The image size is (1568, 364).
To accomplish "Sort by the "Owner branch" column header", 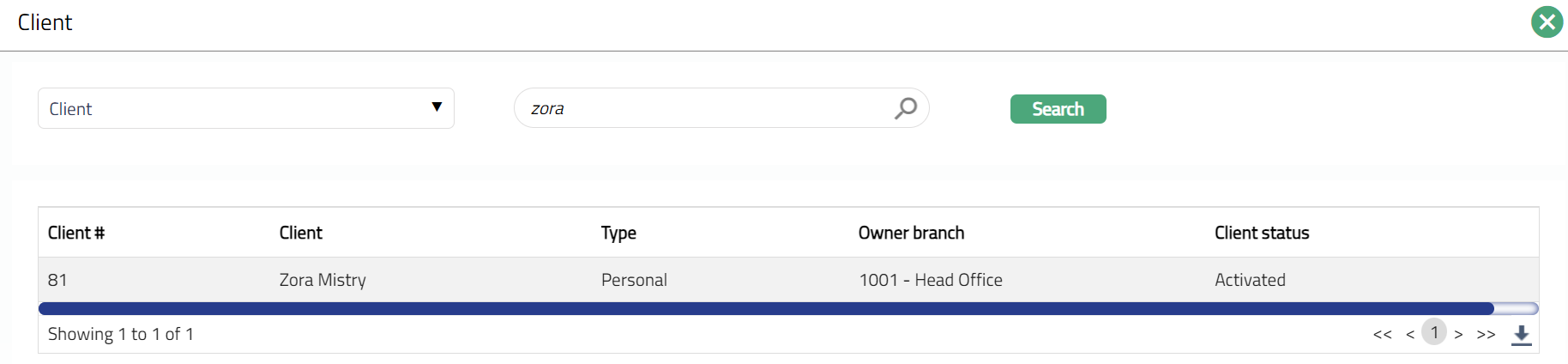I will pyautogui.click(x=911, y=233).
